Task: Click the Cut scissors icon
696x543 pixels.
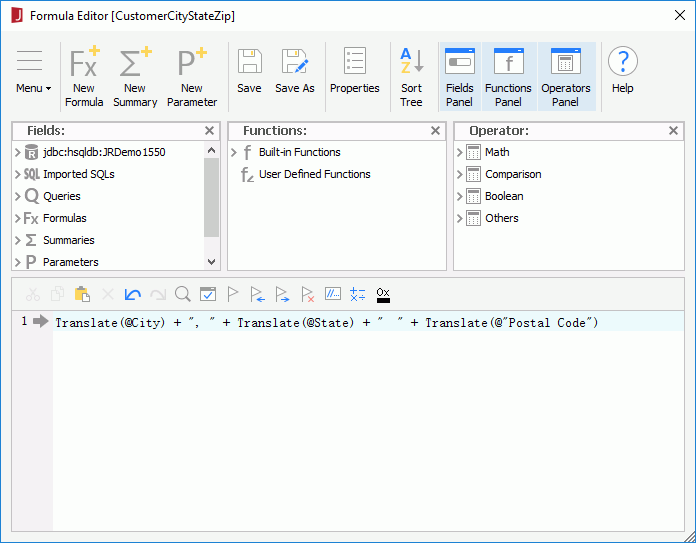Action: click(33, 294)
